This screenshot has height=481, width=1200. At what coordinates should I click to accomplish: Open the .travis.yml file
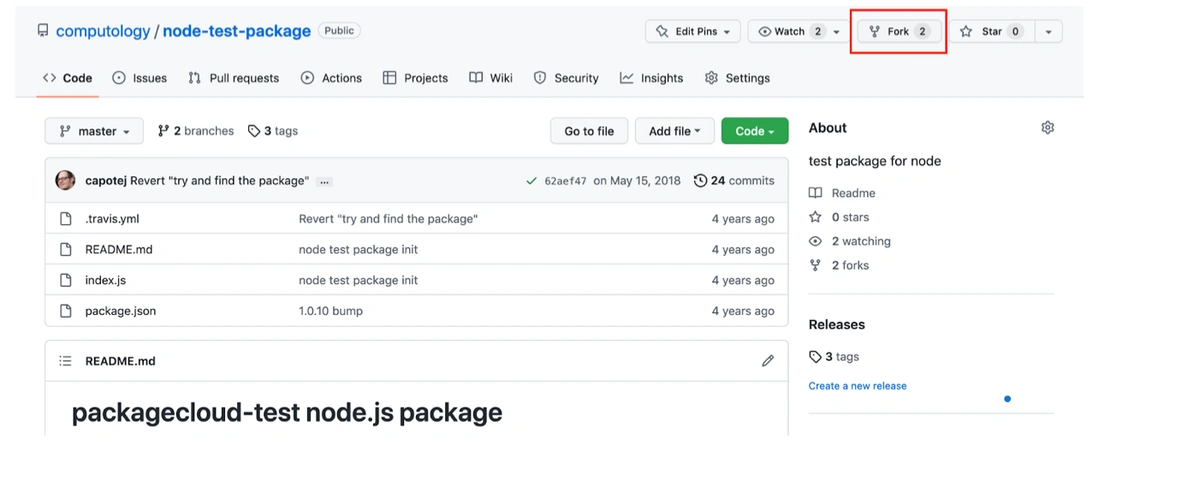112,219
